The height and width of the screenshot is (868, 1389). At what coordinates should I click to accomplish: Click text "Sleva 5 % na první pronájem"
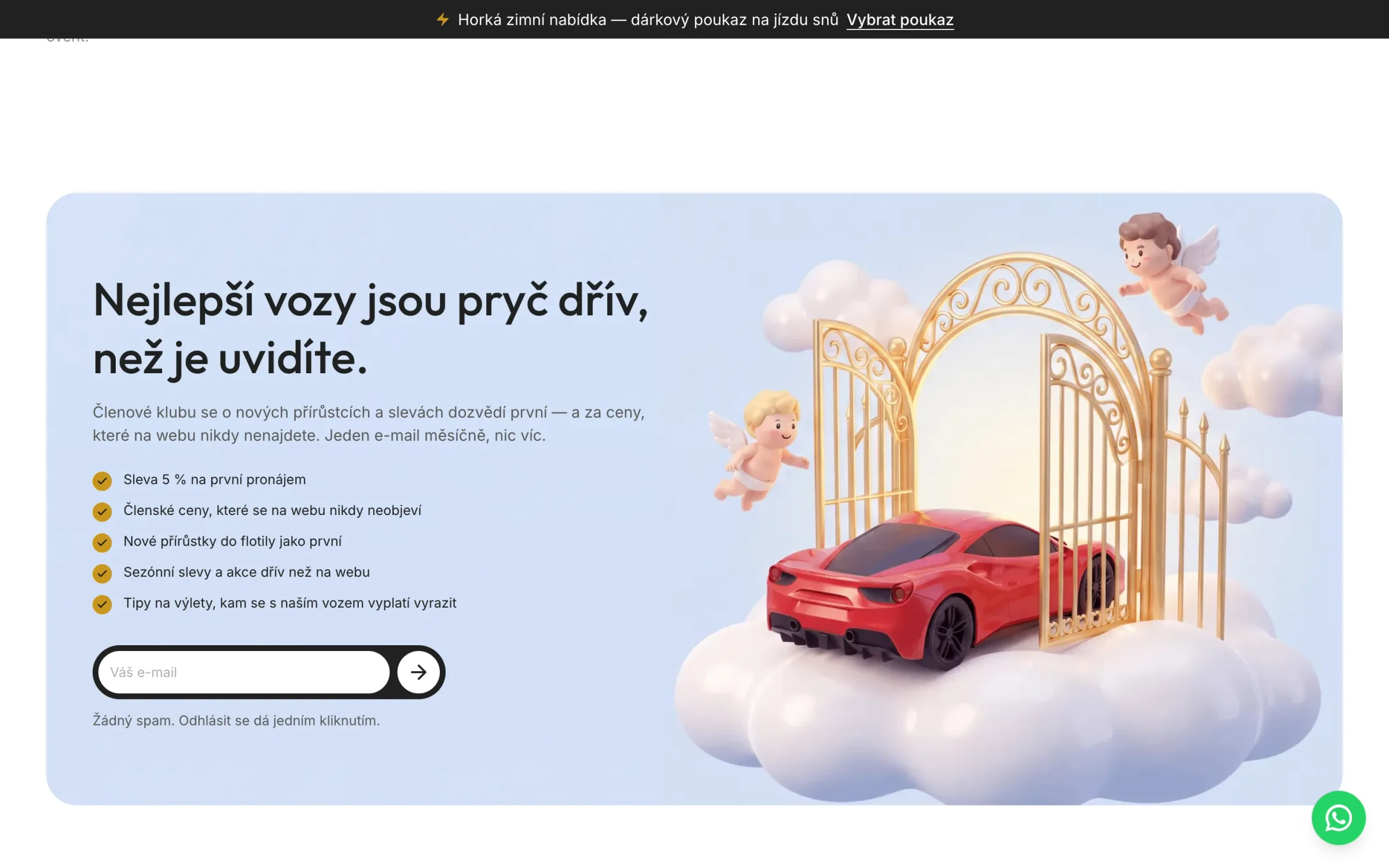pyautogui.click(x=215, y=480)
